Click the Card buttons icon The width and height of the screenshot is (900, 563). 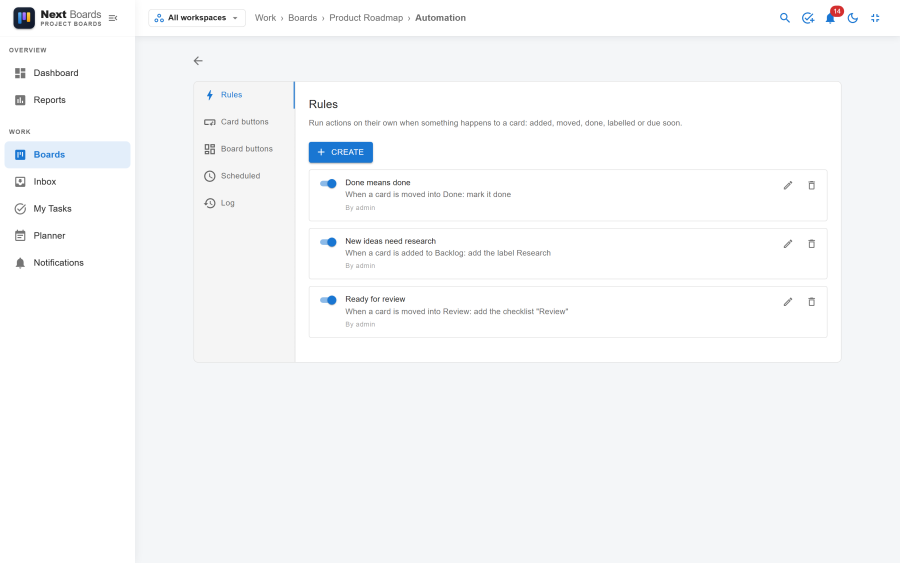(210, 122)
